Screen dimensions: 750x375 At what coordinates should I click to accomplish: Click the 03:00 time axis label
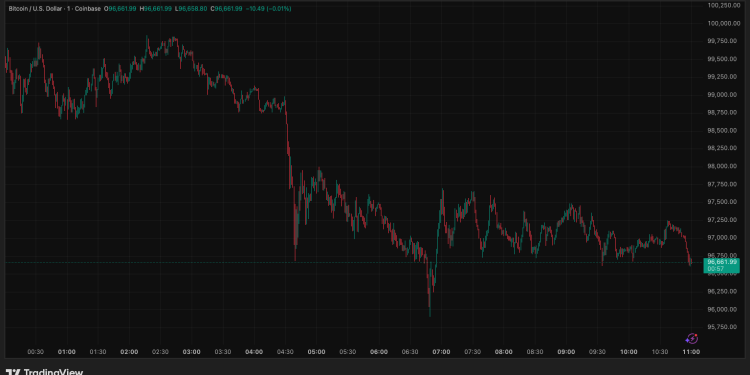pos(191,352)
